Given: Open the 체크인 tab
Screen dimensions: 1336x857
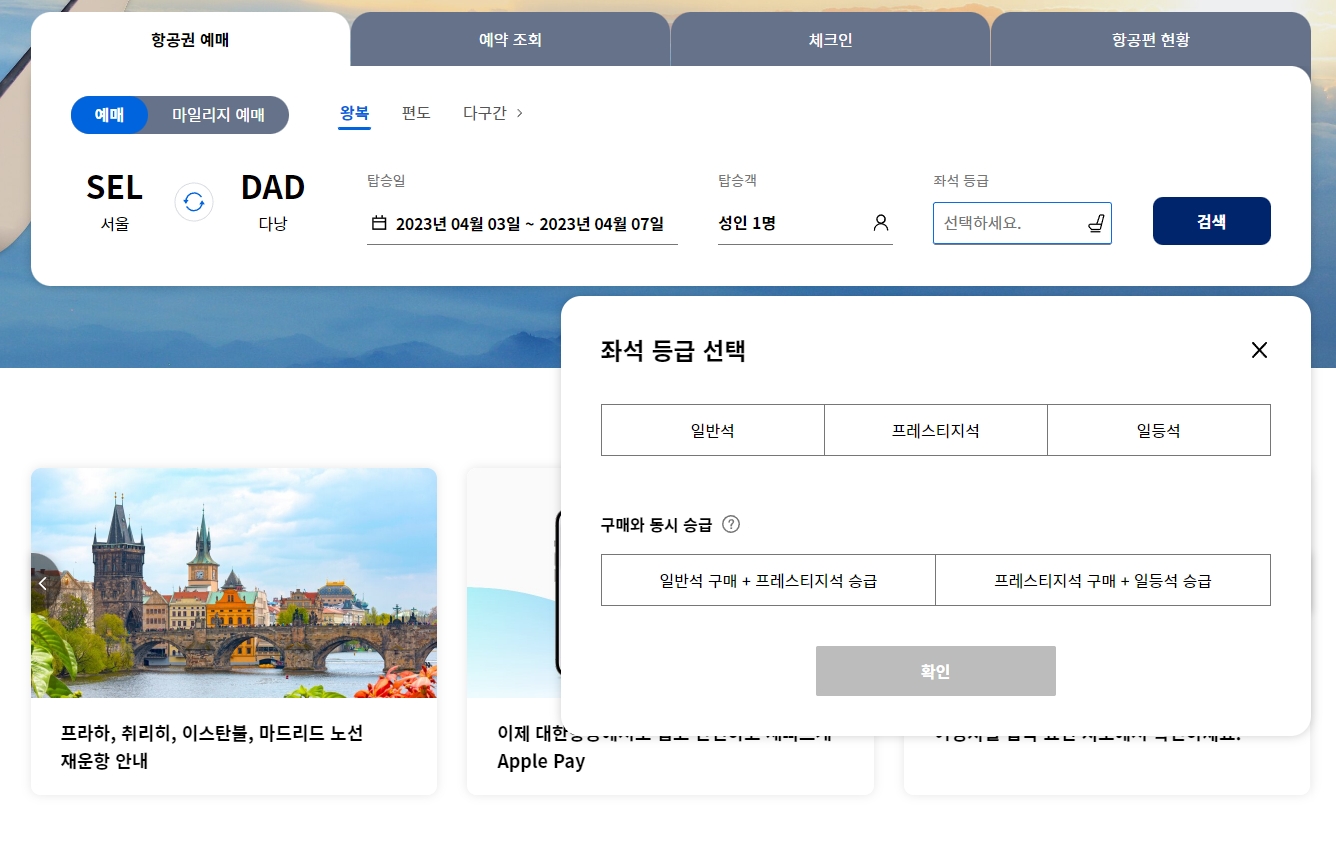Looking at the screenshot, I should (x=830, y=39).
